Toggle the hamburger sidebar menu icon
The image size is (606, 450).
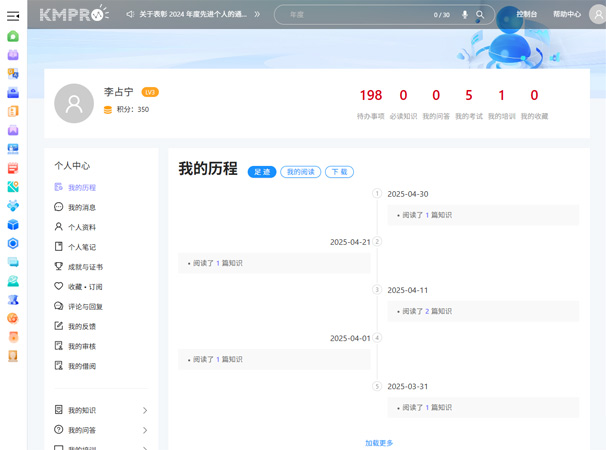[x=13, y=15]
